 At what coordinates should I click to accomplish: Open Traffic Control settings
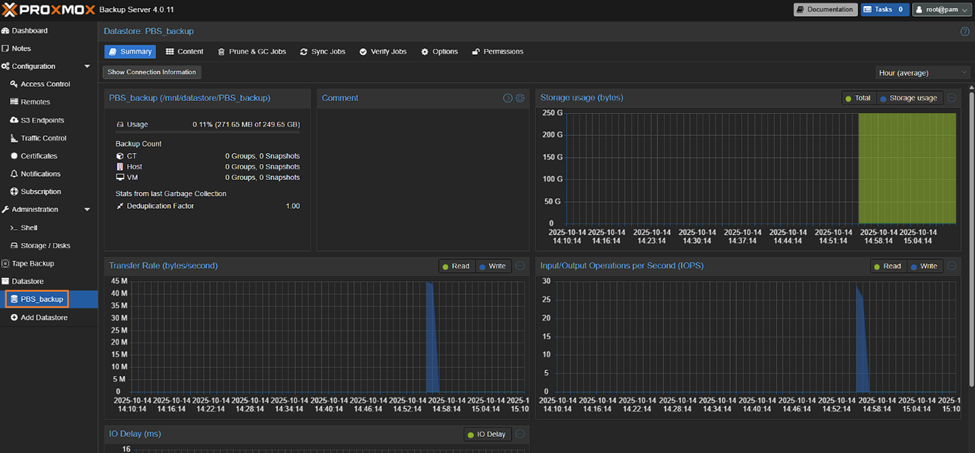coord(43,138)
